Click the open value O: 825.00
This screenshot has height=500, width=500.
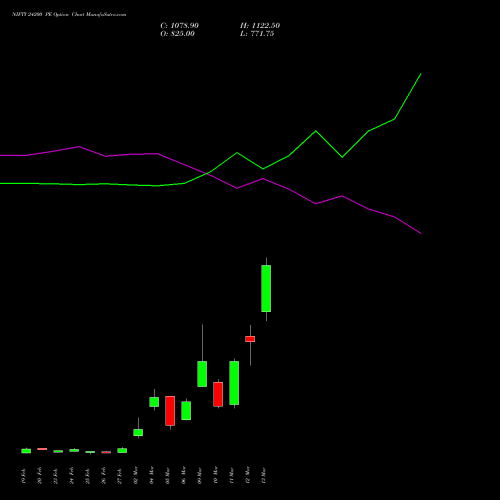[177, 34]
